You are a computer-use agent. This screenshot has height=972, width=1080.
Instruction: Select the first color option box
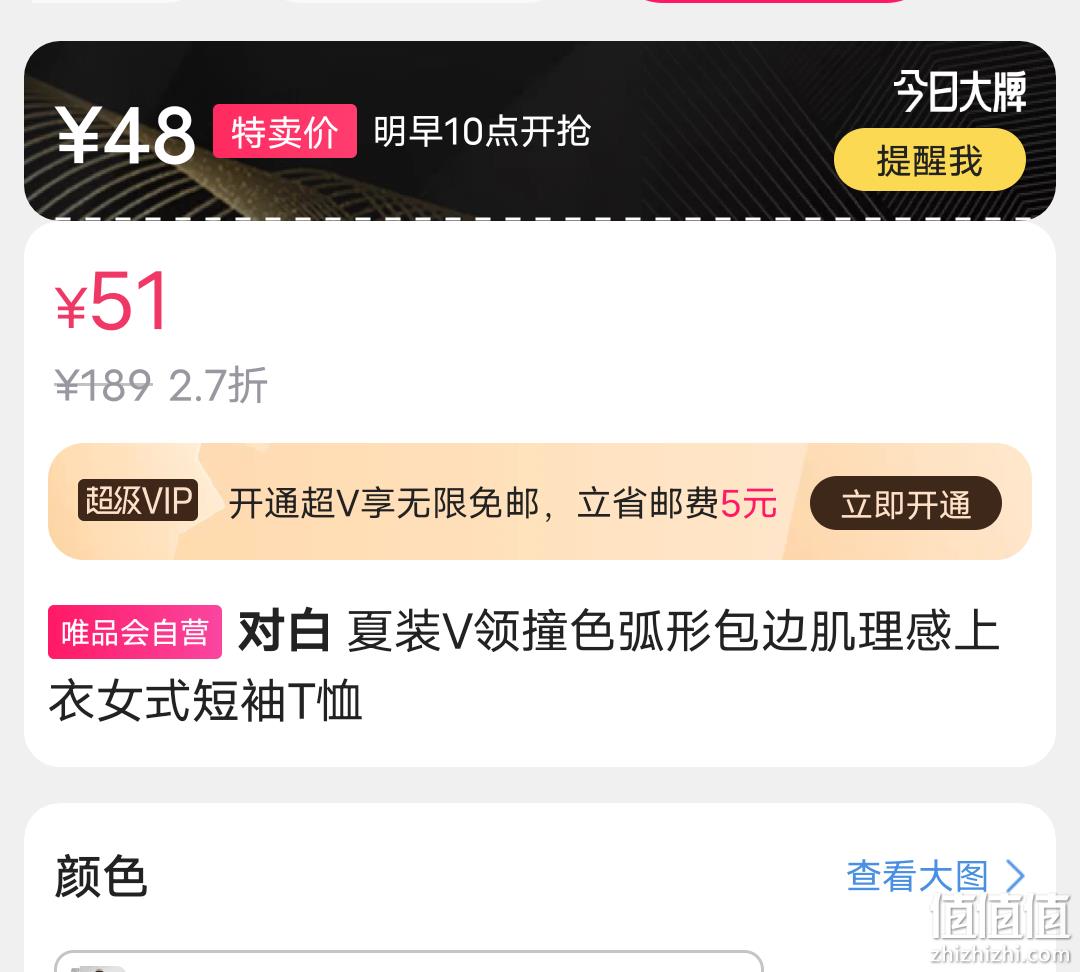click(408, 961)
